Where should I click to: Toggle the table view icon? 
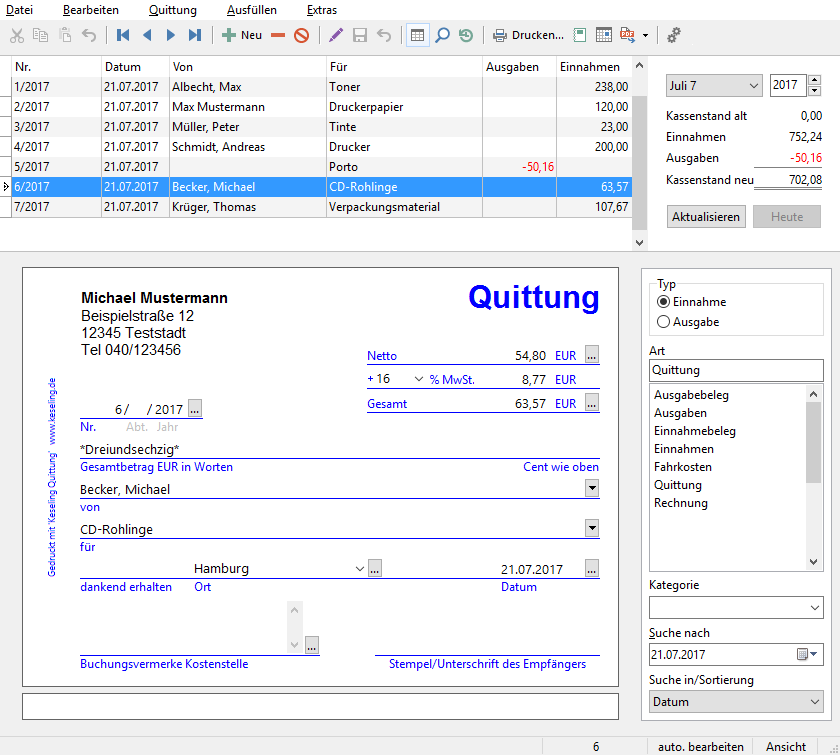coord(418,35)
